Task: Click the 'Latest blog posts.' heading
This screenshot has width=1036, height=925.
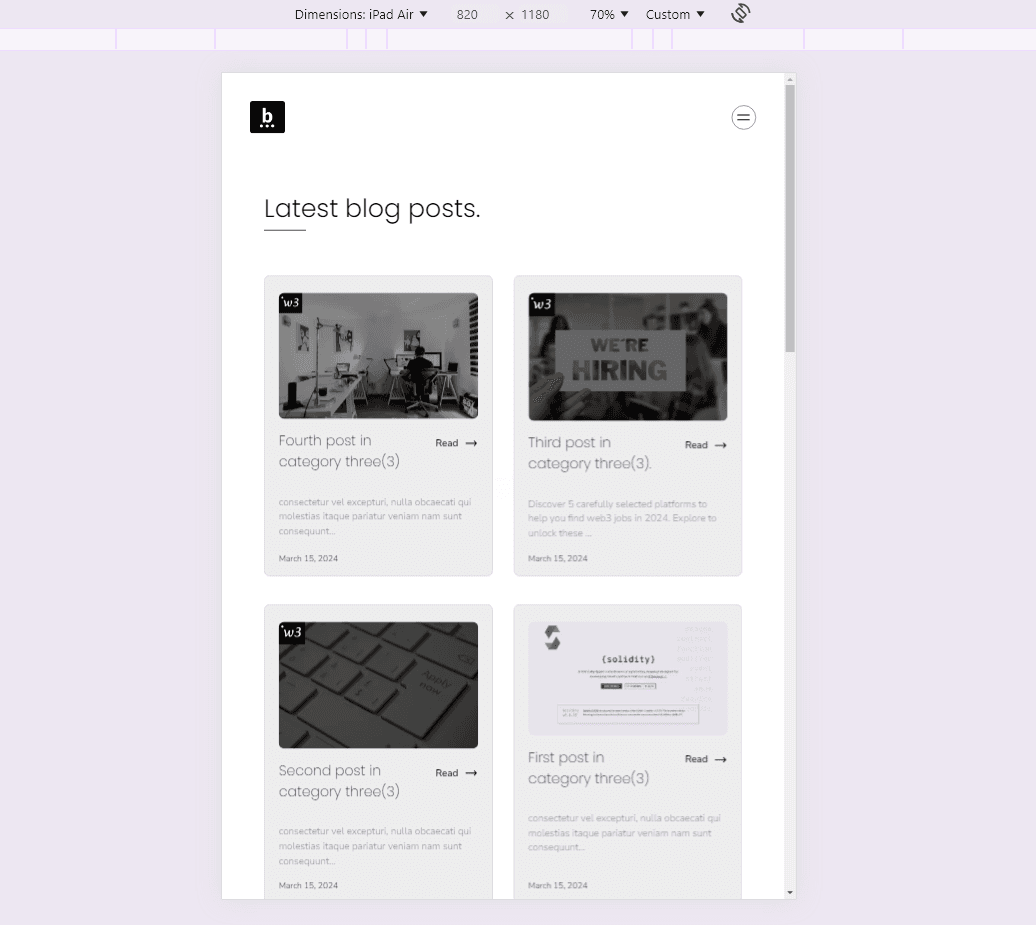Action: tap(372, 209)
